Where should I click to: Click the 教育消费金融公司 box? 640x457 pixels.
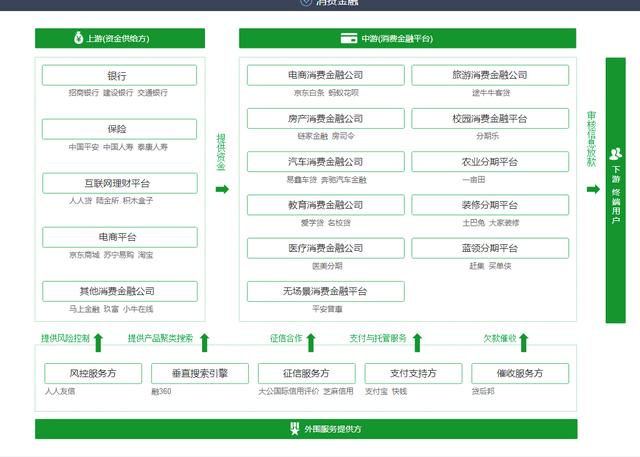326,205
